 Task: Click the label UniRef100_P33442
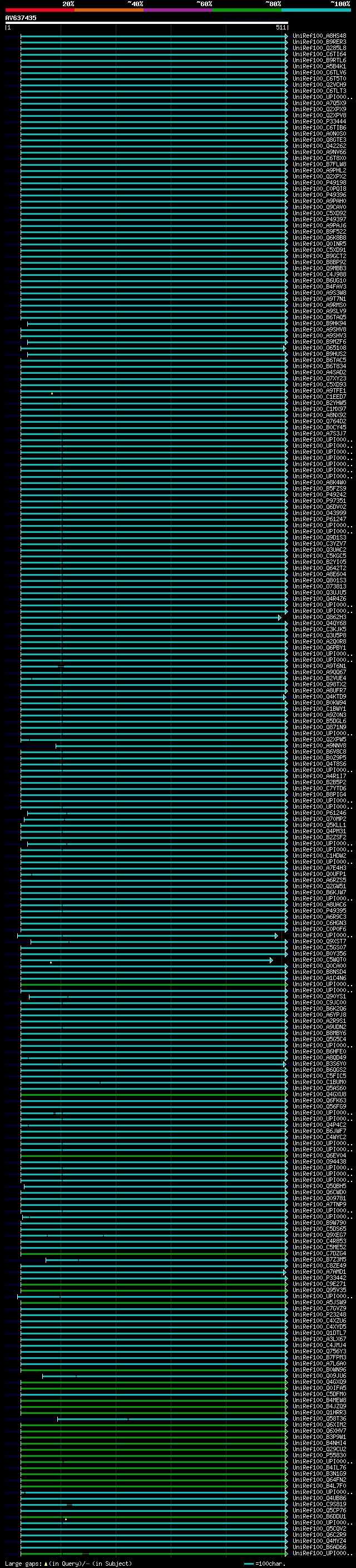(x=319, y=1278)
